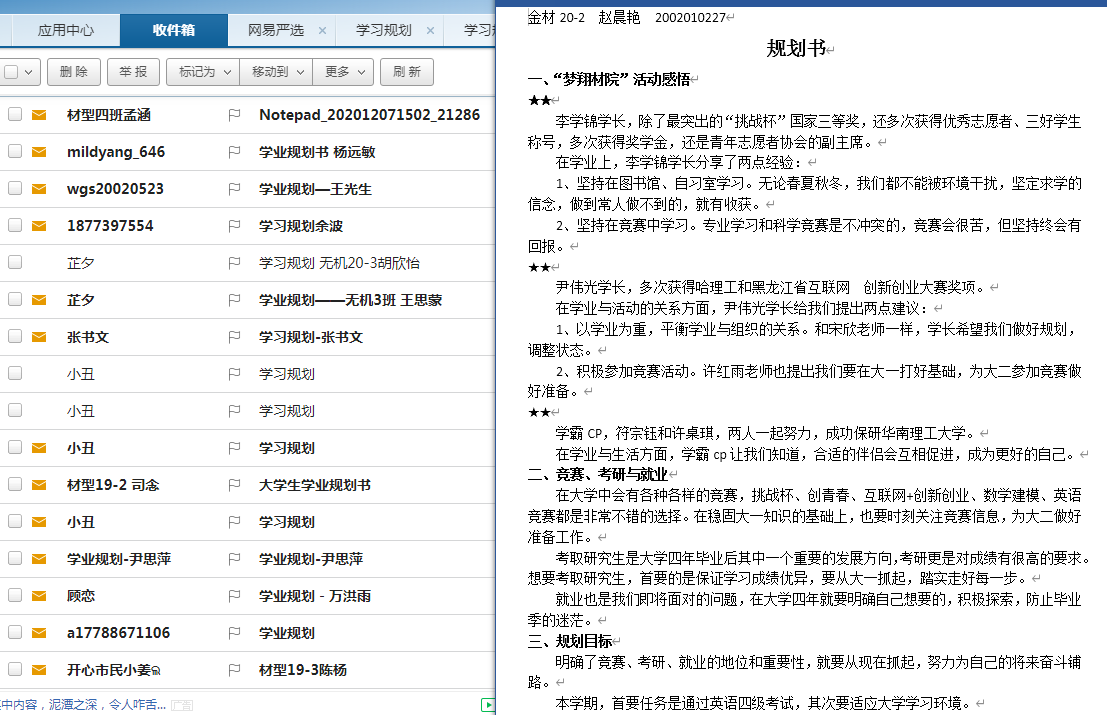Click the flag icon for a17788671106's email

pyautogui.click(x=235, y=633)
